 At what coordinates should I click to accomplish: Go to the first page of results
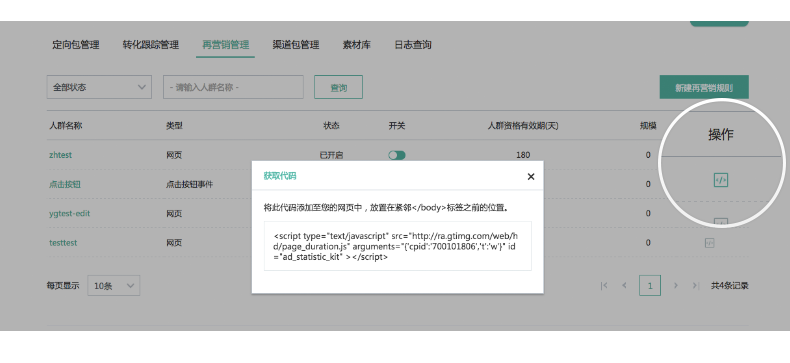tap(604, 286)
